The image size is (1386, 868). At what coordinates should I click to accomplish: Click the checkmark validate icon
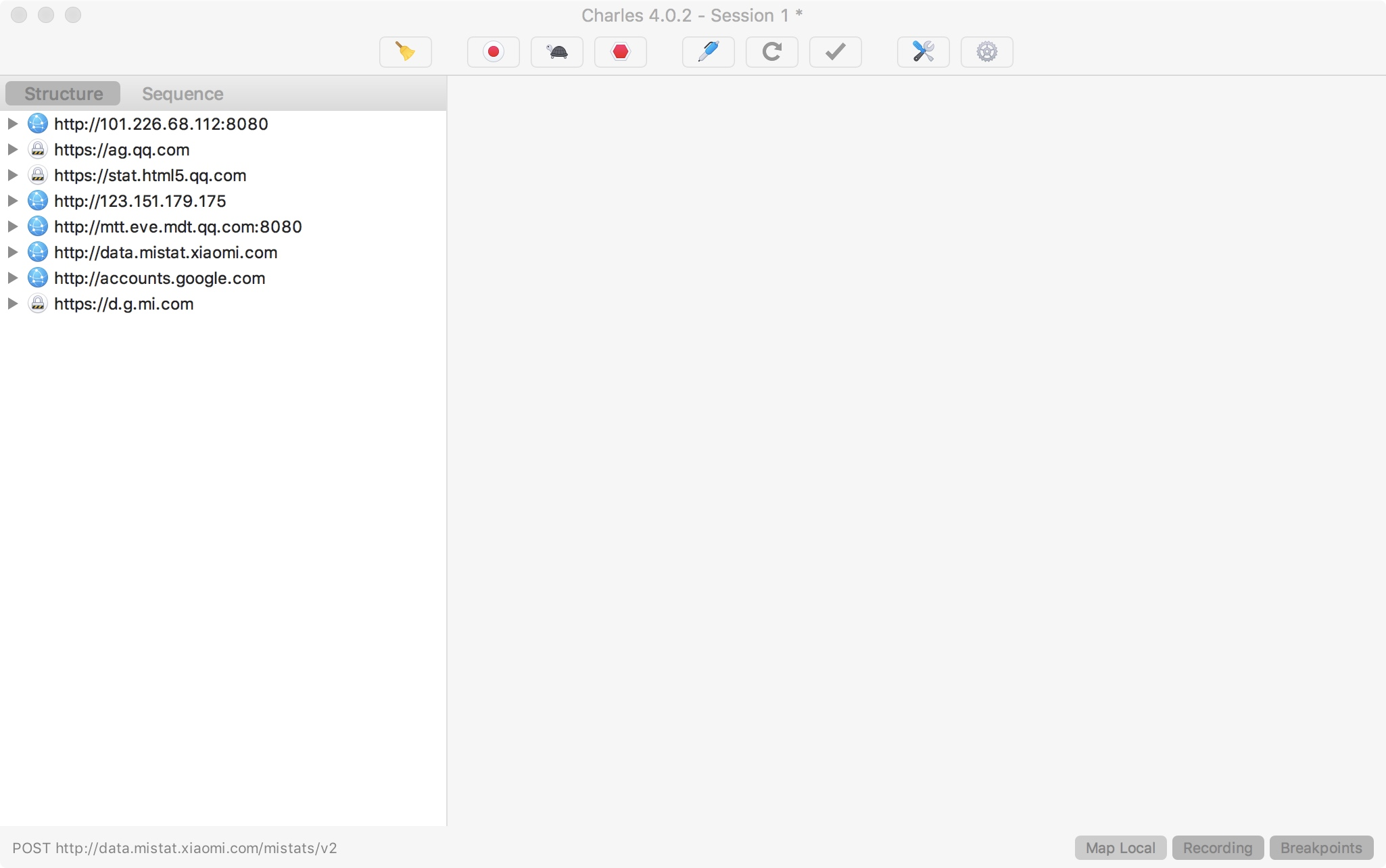point(835,52)
